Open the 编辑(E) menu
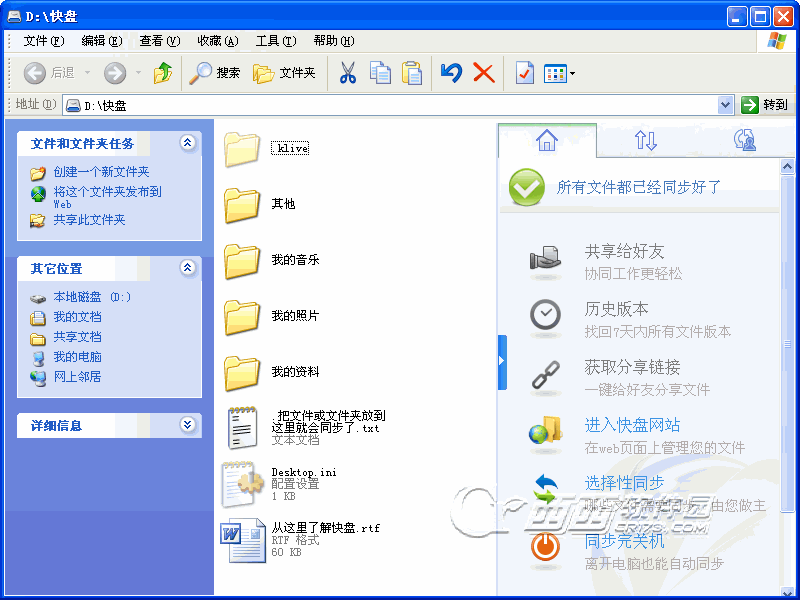Screen dimensions: 800x600 click(x=102, y=41)
